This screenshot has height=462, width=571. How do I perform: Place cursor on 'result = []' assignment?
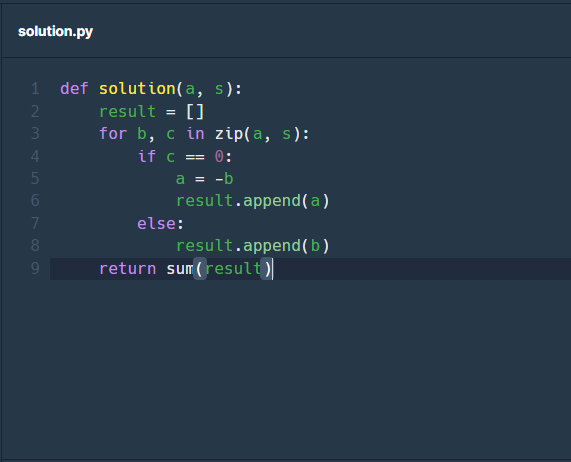tap(151, 111)
